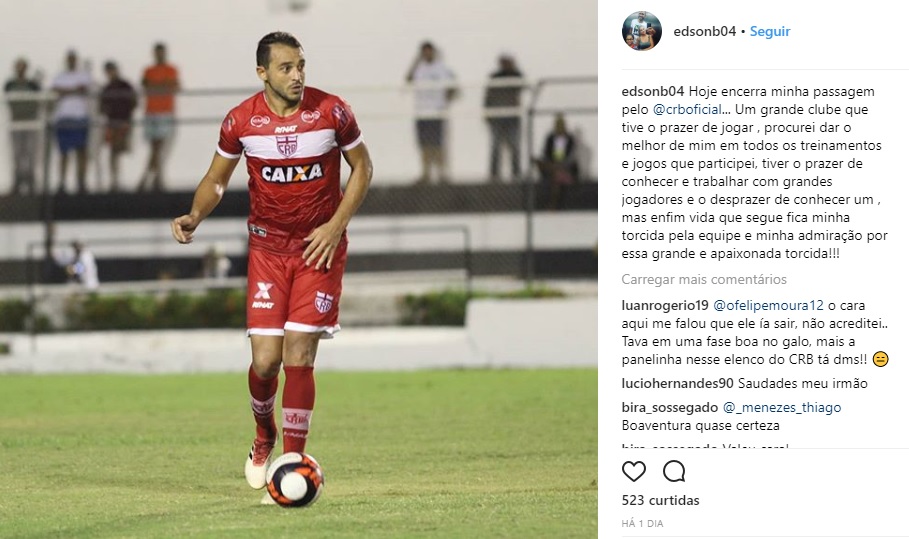
Task: Open the edsonb04 profile avatar
Action: [x=642, y=31]
